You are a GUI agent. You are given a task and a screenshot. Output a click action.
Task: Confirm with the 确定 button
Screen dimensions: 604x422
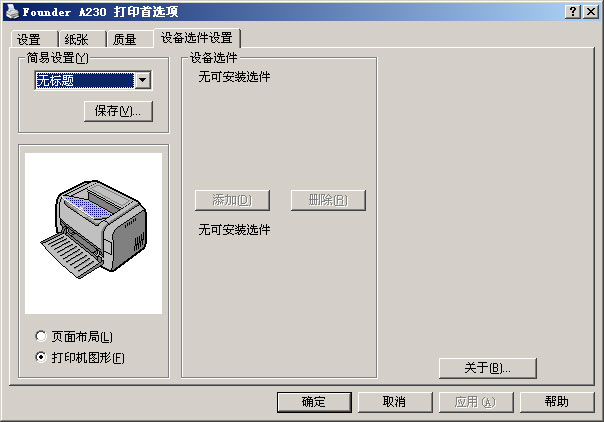(x=314, y=402)
